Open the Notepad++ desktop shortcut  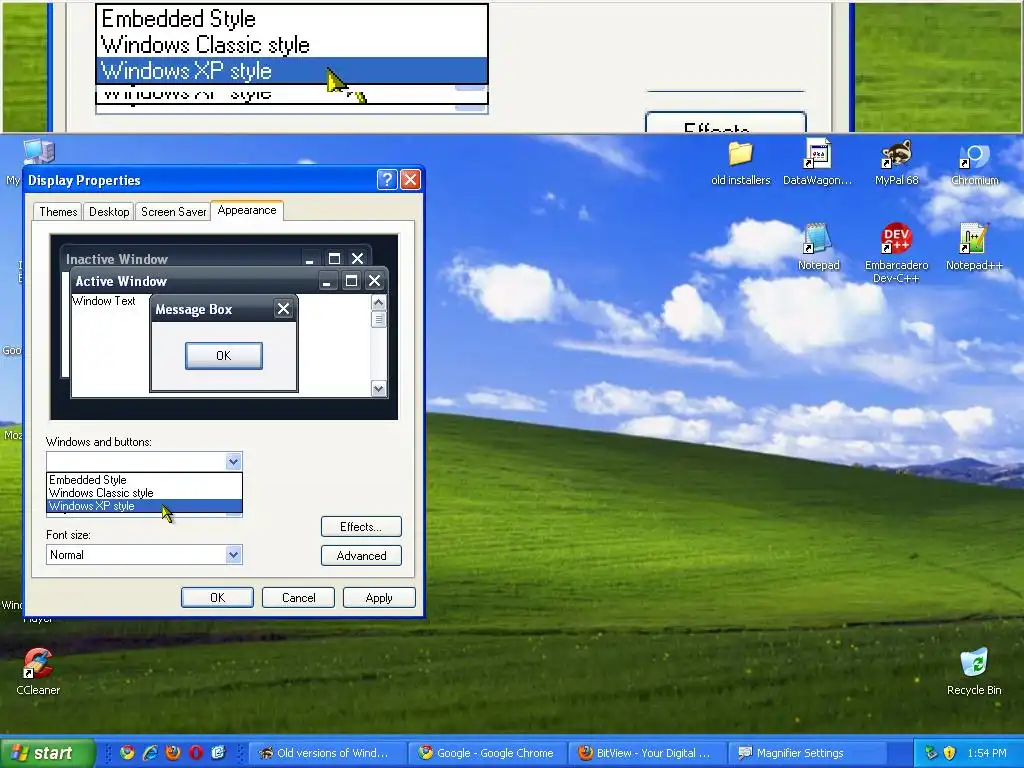coord(974,238)
